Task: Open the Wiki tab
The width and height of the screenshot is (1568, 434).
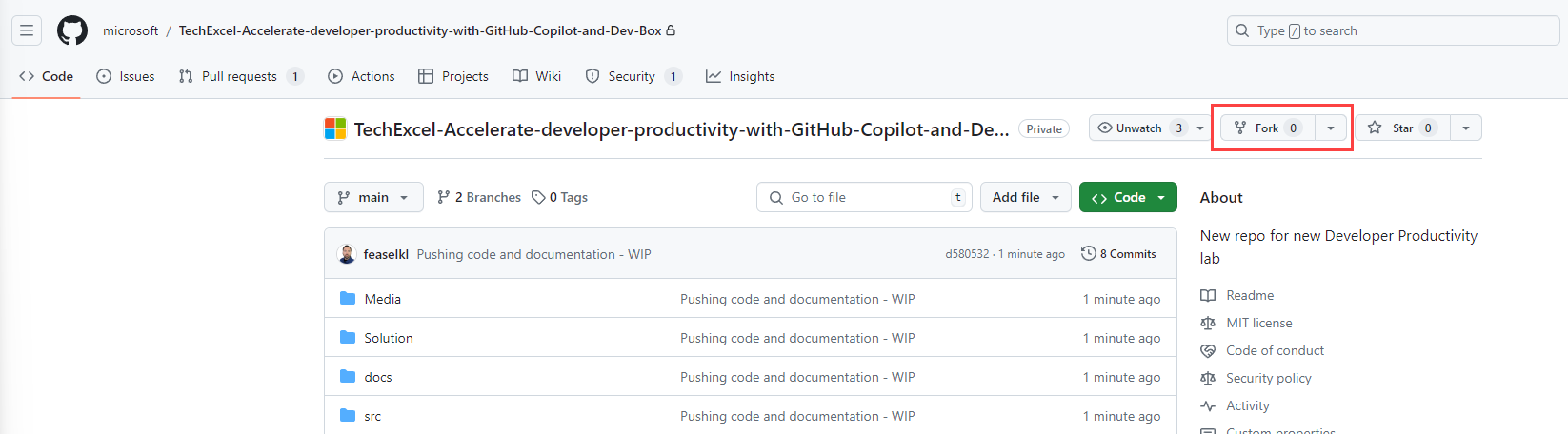Action: [x=536, y=76]
